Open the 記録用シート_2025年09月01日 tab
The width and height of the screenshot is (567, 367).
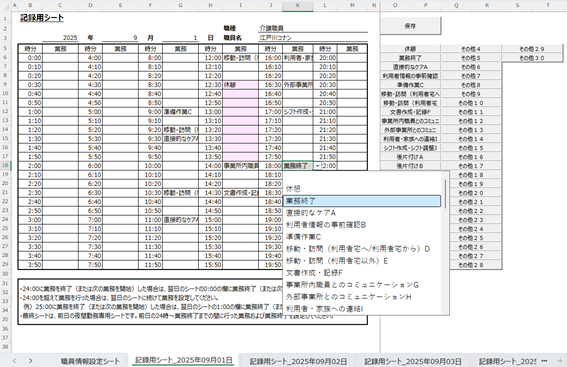click(184, 360)
